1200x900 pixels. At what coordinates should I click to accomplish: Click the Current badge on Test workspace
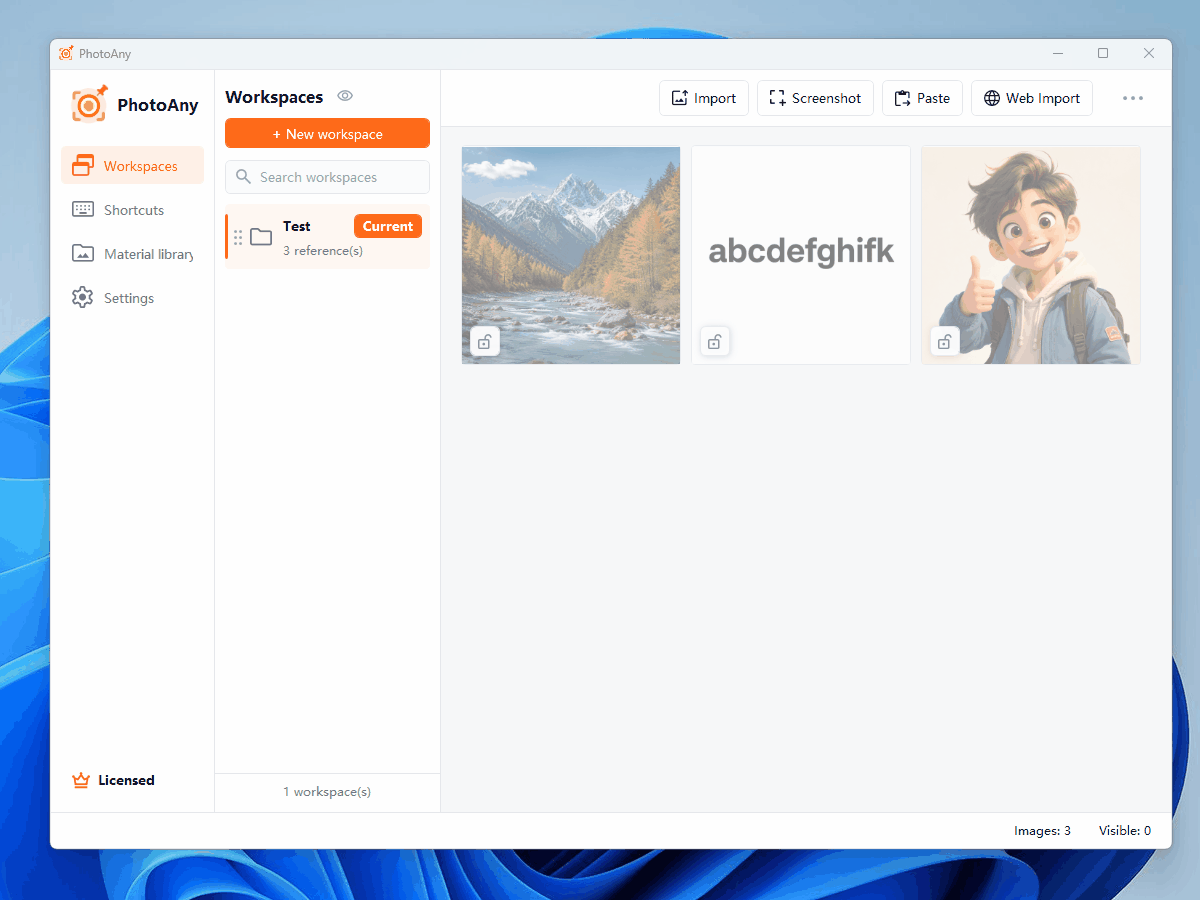[388, 226]
